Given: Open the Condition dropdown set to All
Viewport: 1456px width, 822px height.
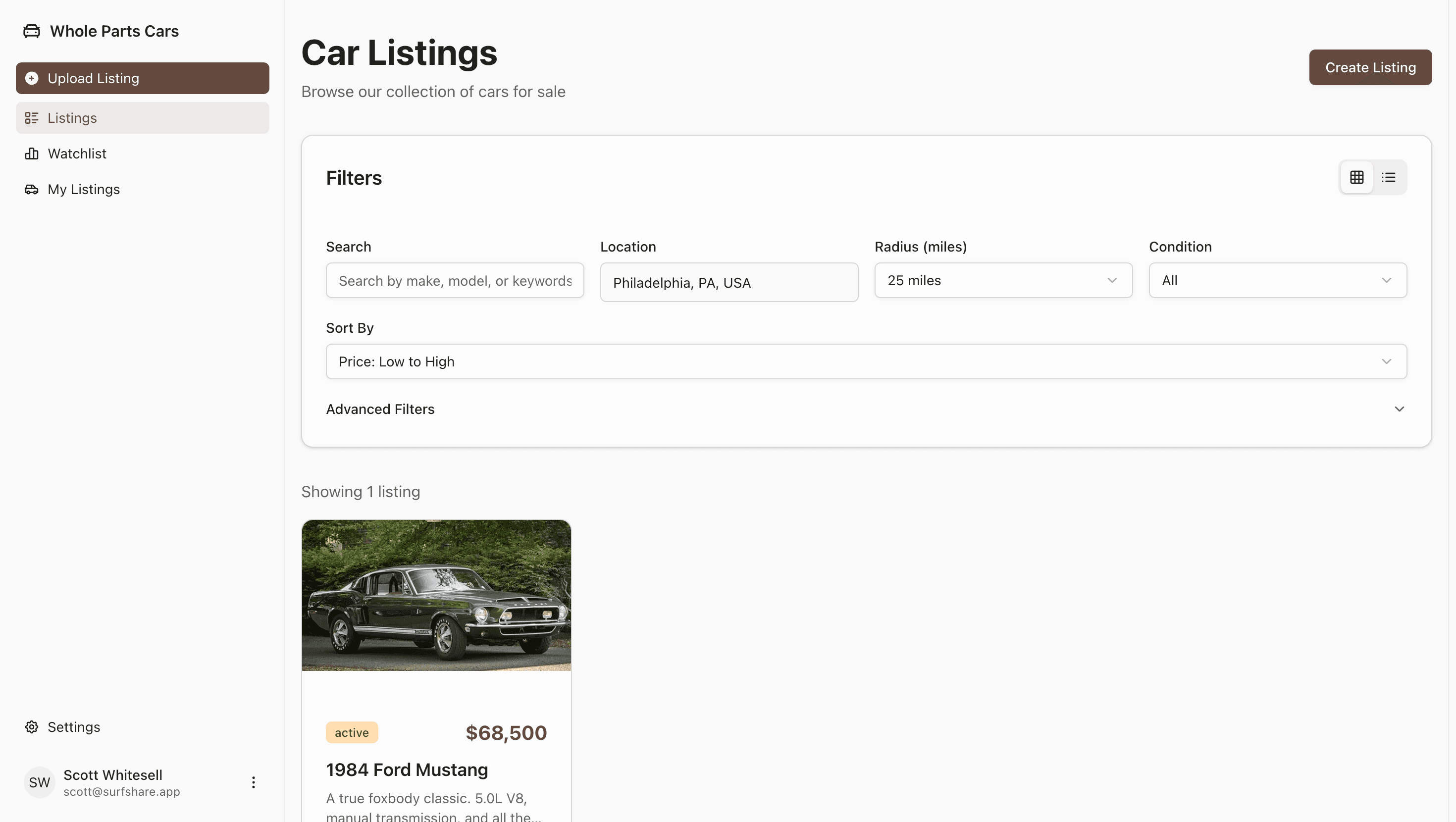Looking at the screenshot, I should point(1277,280).
